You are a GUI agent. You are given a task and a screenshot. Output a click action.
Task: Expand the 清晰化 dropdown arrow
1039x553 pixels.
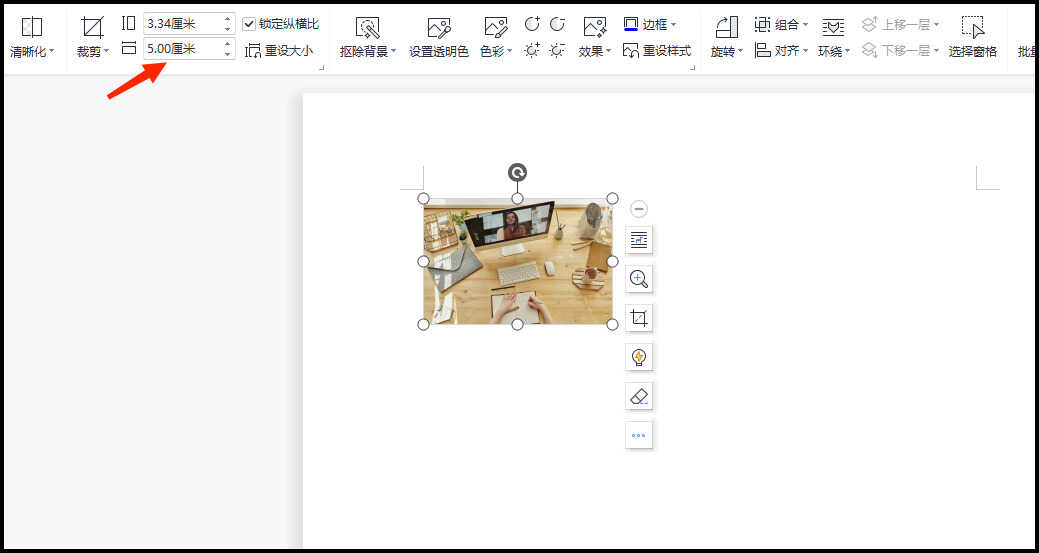tap(52, 52)
